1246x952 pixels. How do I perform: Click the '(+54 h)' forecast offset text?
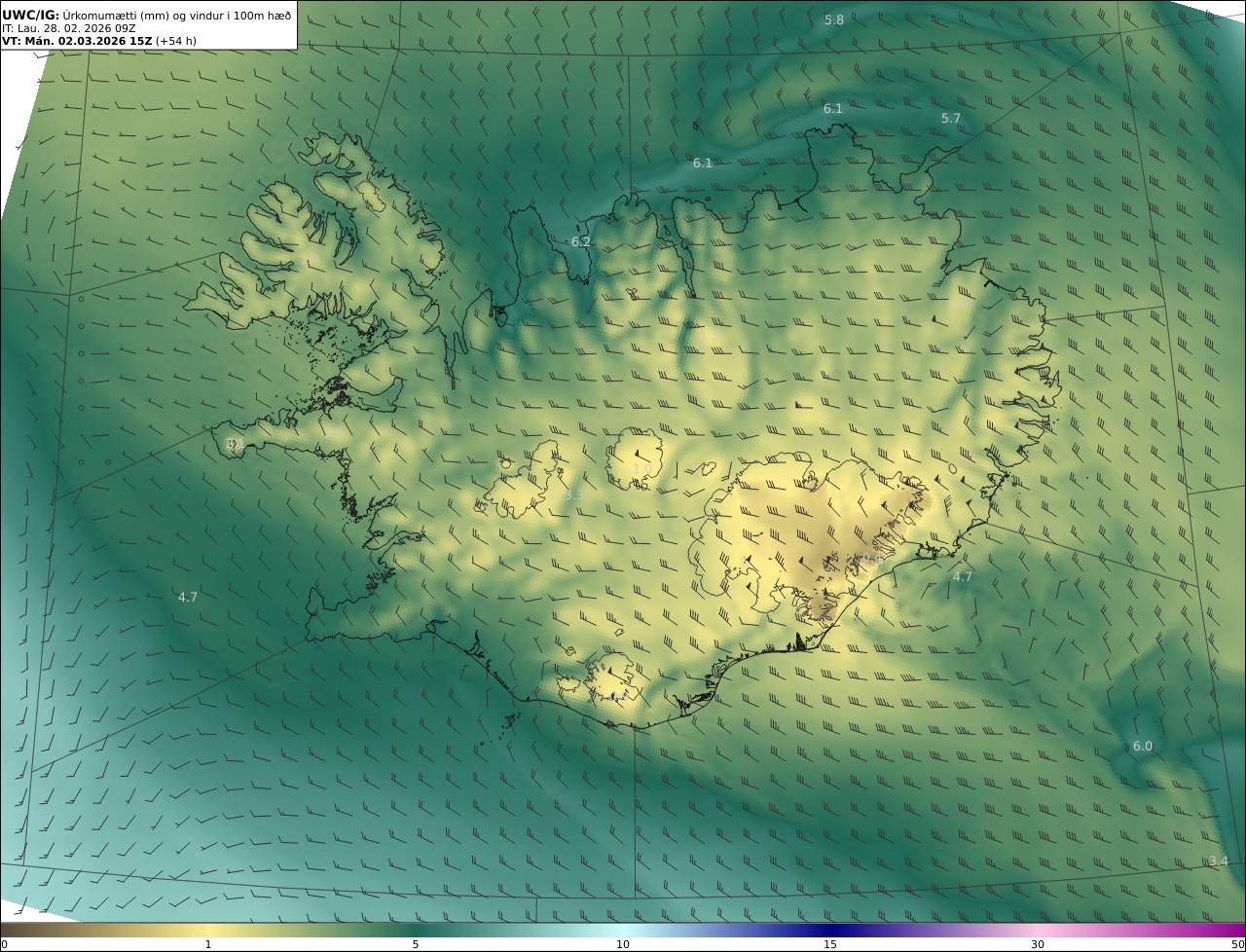pyautogui.click(x=176, y=41)
